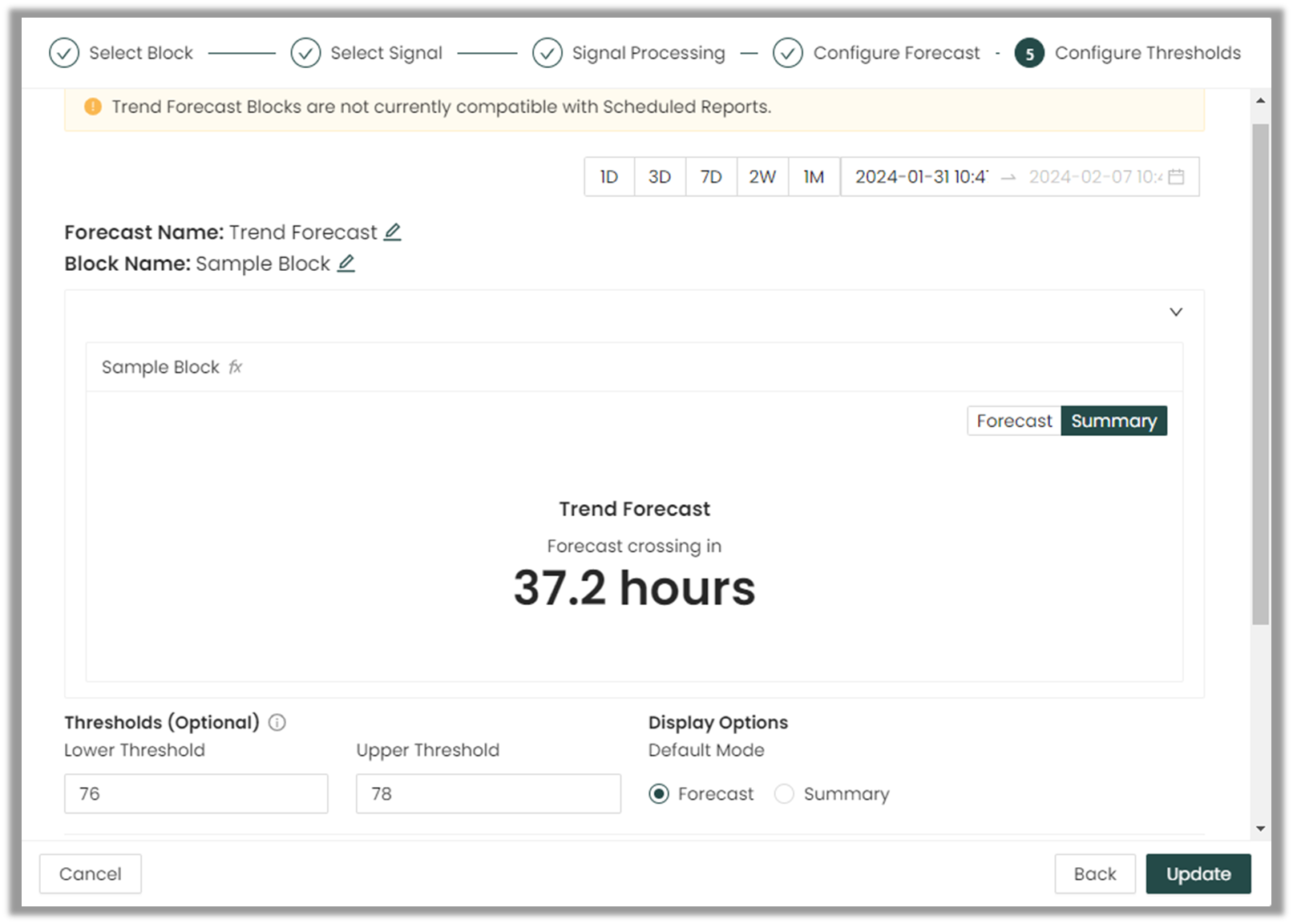The image size is (1293, 924).
Task: Select the Forecast default mode radio button
Action: [x=659, y=794]
